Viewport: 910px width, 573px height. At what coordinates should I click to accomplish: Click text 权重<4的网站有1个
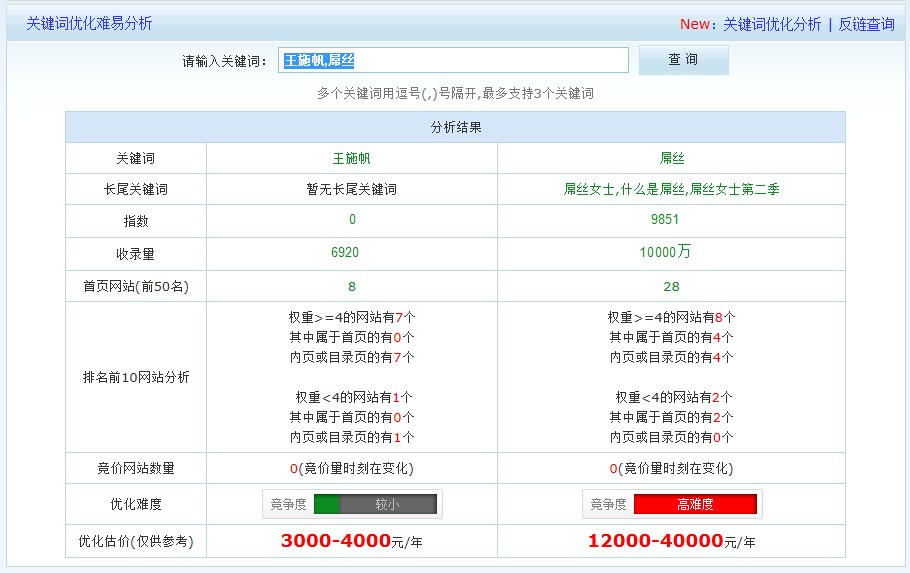click(354, 398)
